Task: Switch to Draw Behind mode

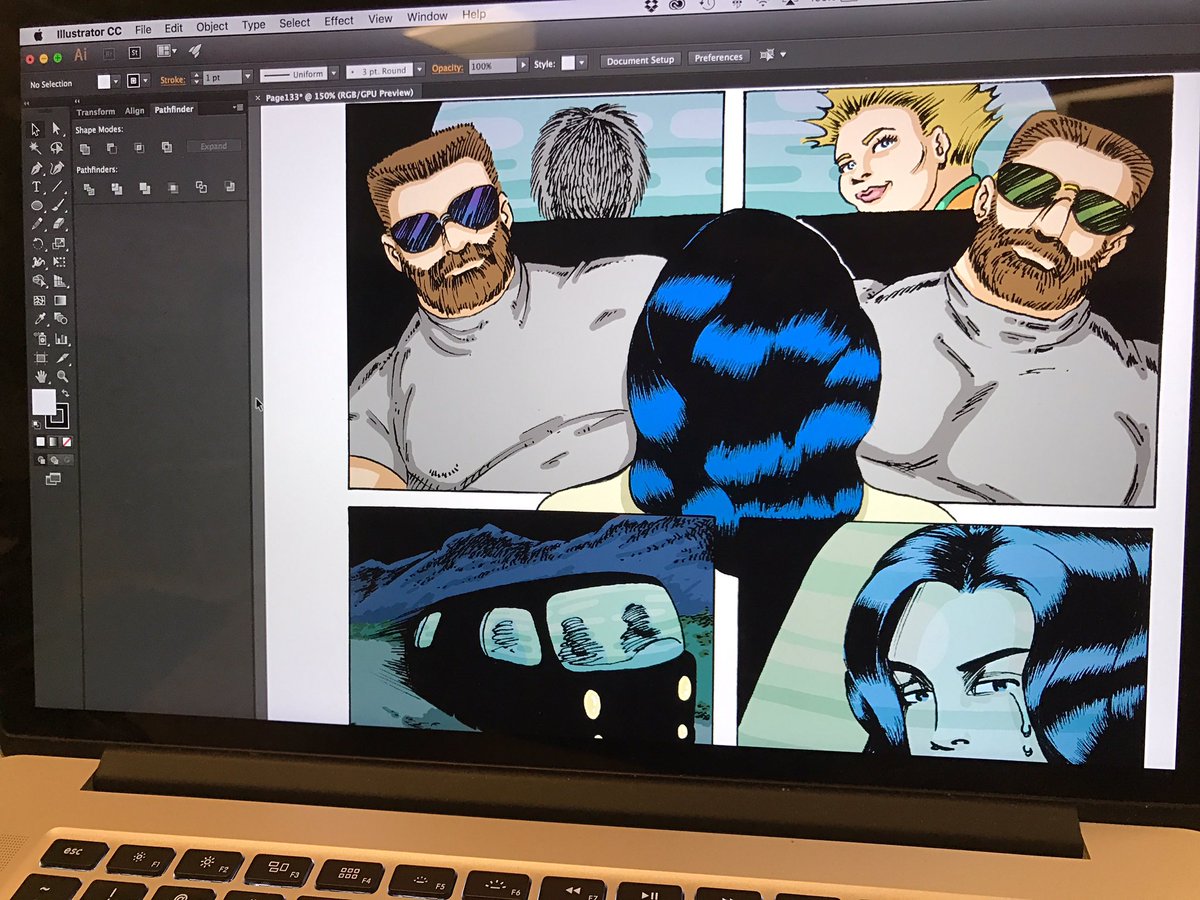Action: pyautogui.click(x=53, y=460)
